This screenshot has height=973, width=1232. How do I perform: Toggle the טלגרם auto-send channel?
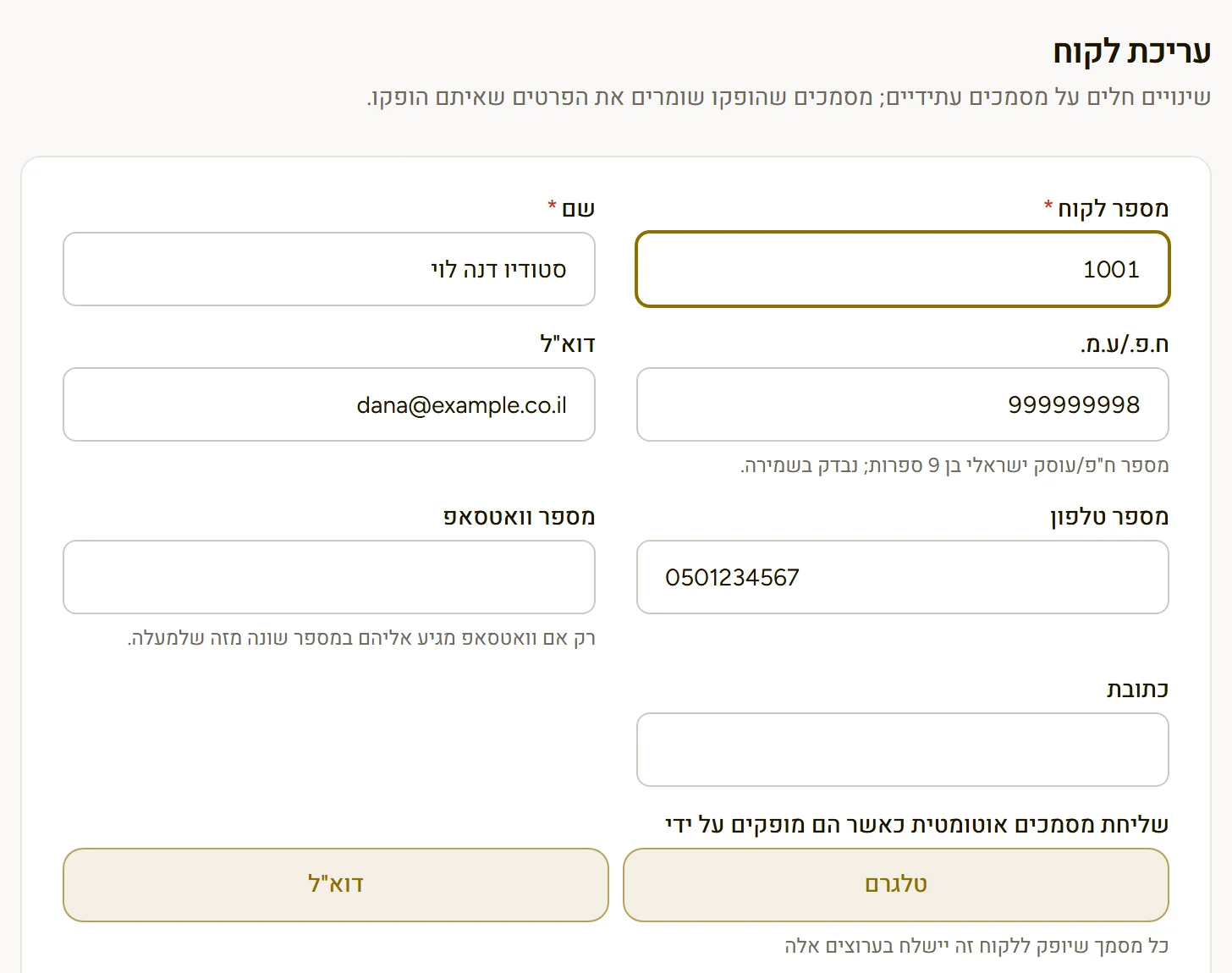896,885
